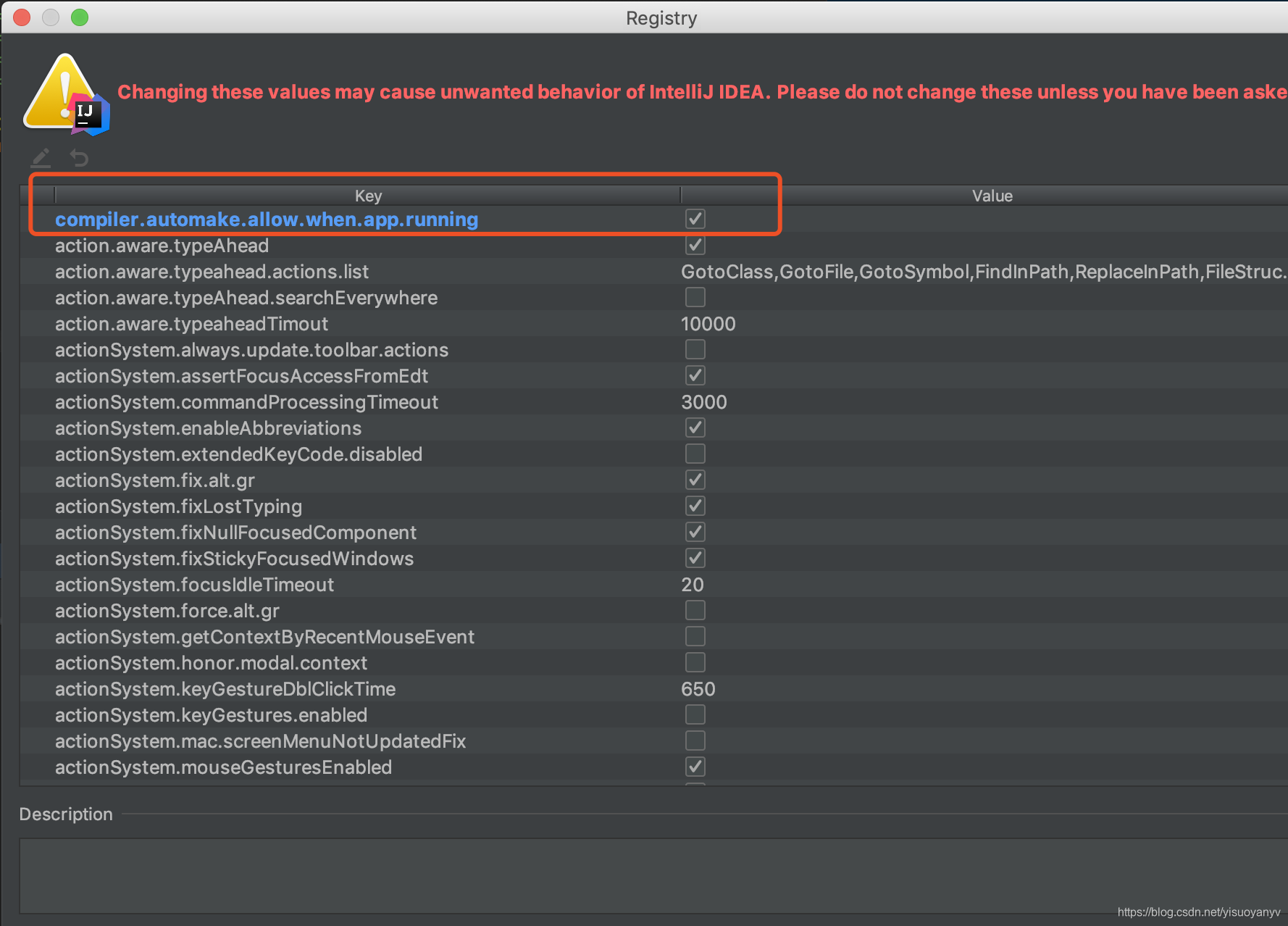Click the Edit pencil icon

pos(41,157)
